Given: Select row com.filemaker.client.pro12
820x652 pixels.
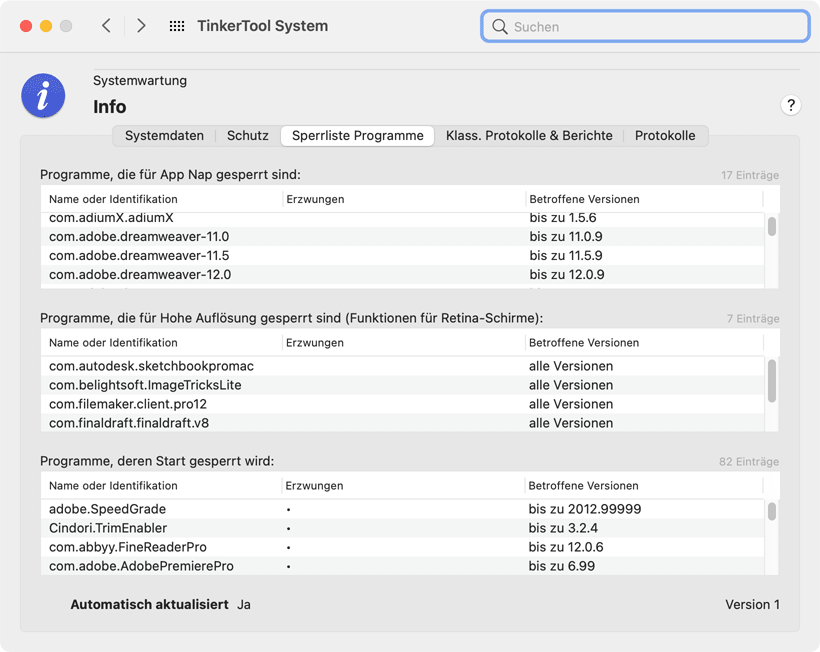Looking at the screenshot, I should (403, 404).
